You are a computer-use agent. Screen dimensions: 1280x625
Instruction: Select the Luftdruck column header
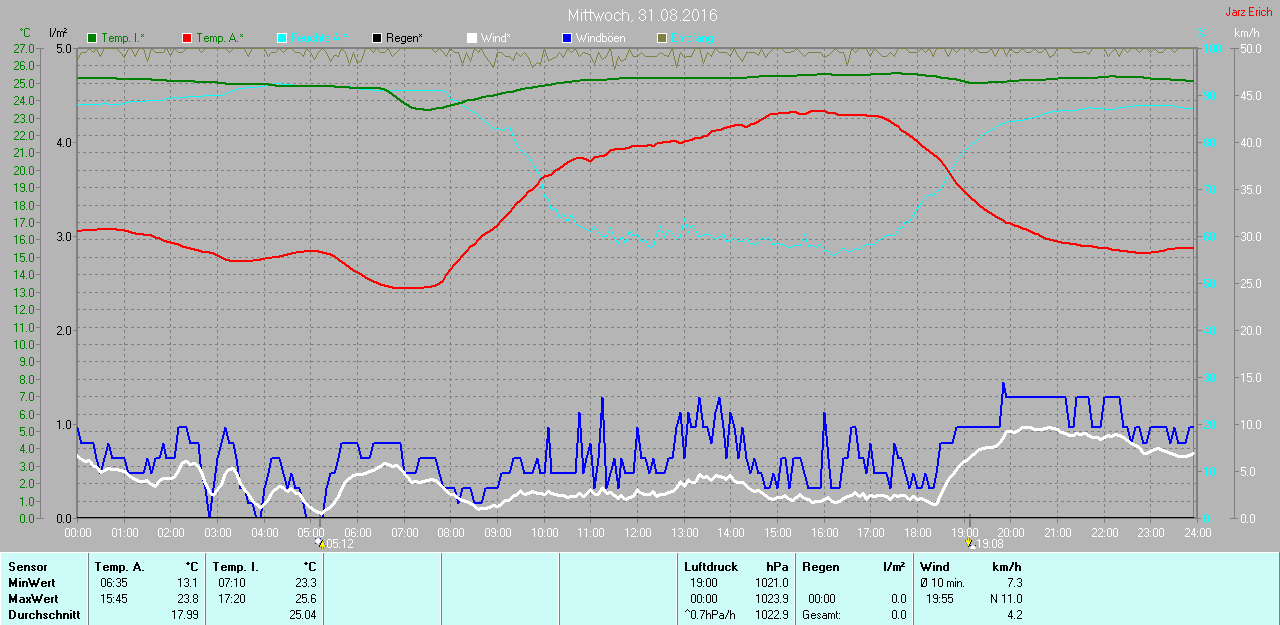(711, 567)
